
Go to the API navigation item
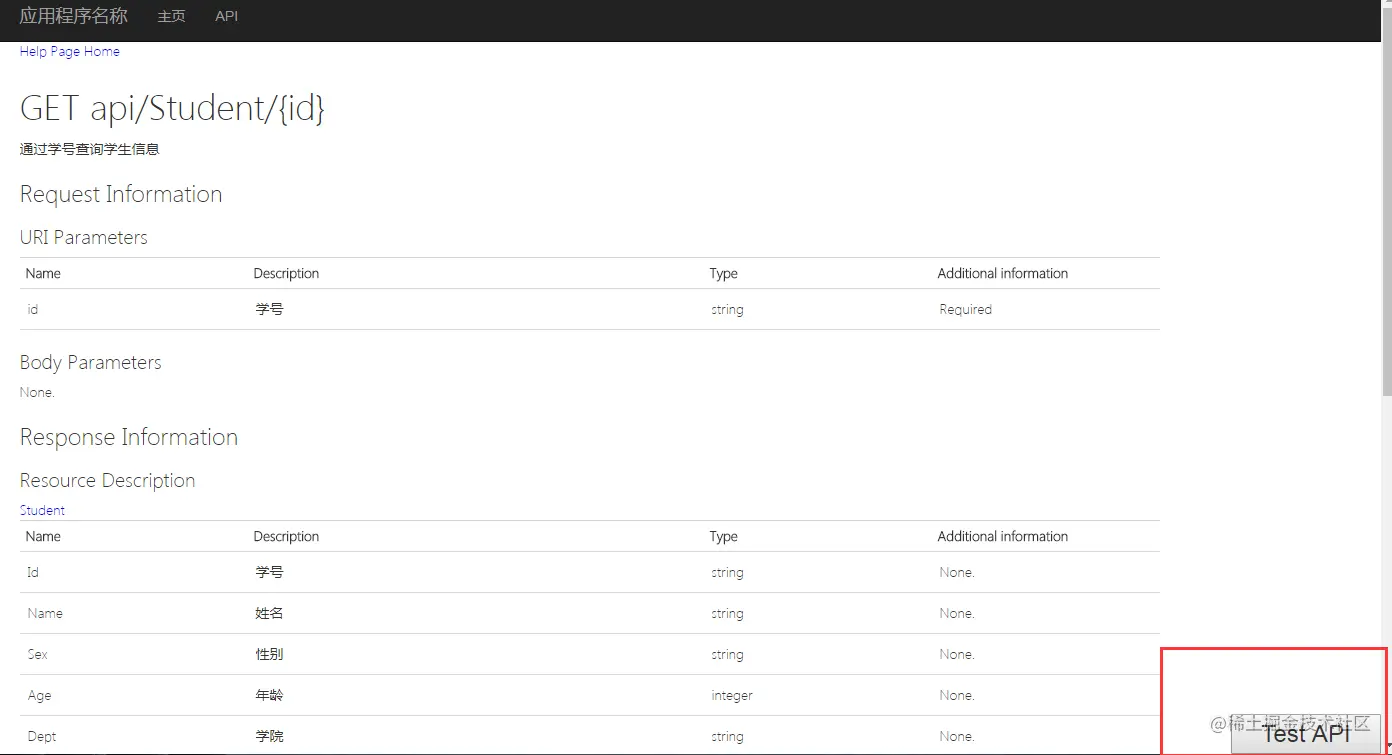[227, 16]
